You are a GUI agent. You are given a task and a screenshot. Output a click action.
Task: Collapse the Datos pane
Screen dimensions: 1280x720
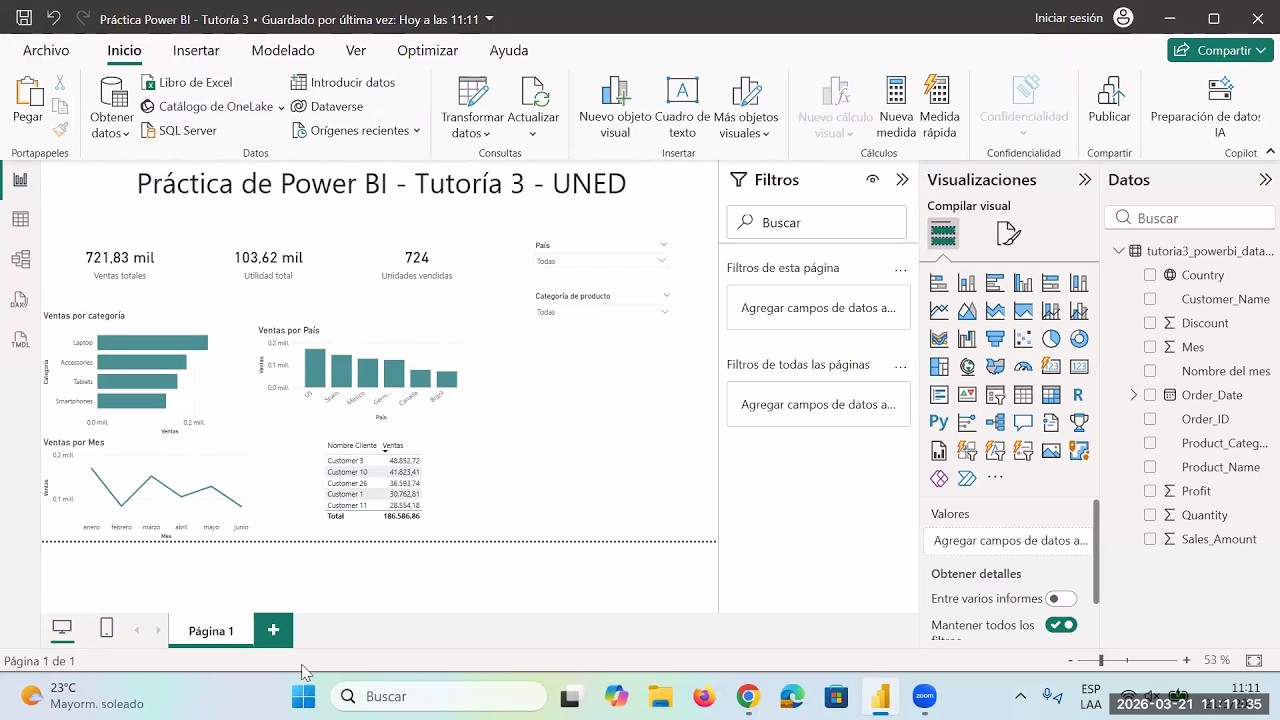(1265, 180)
